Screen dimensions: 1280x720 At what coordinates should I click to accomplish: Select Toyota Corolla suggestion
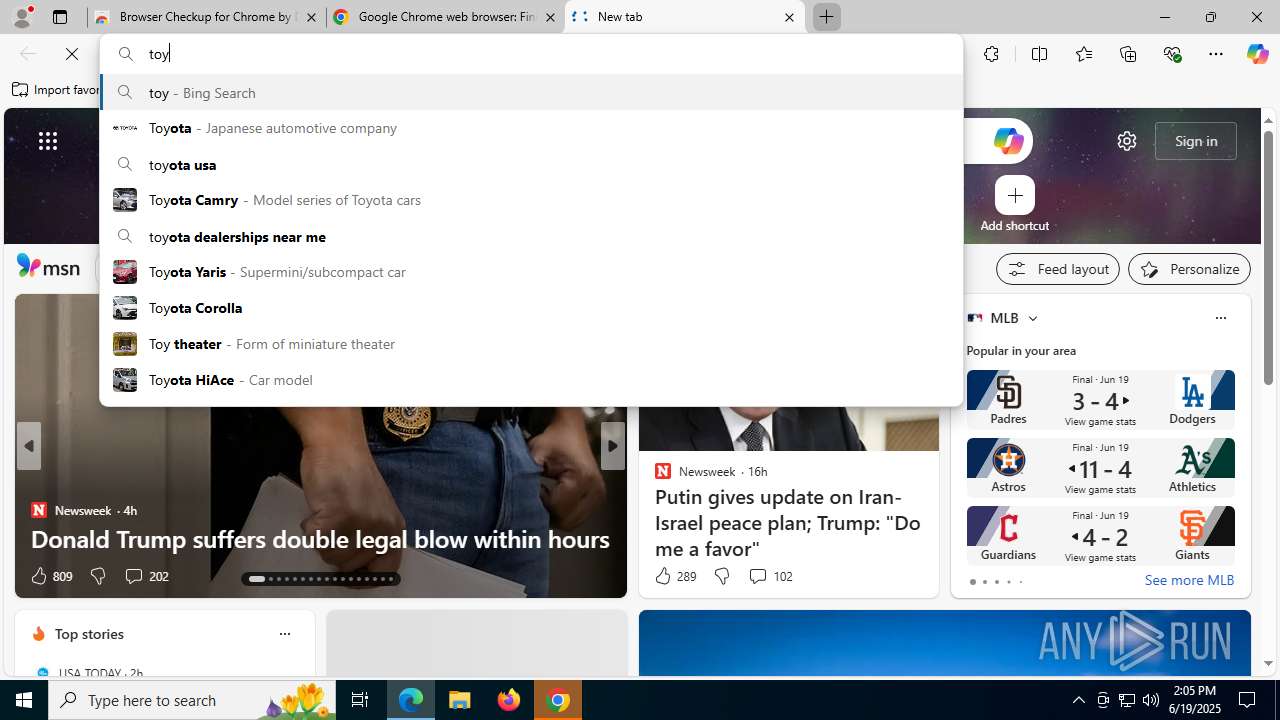tap(531, 308)
